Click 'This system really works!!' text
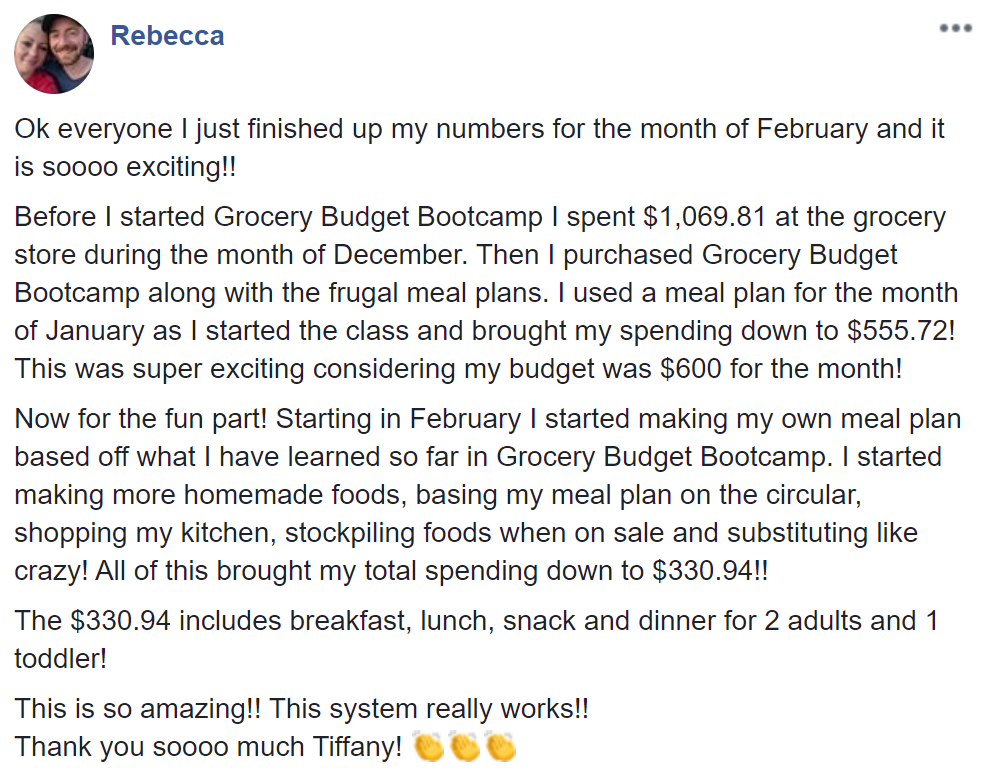The image size is (994, 779). click(430, 709)
